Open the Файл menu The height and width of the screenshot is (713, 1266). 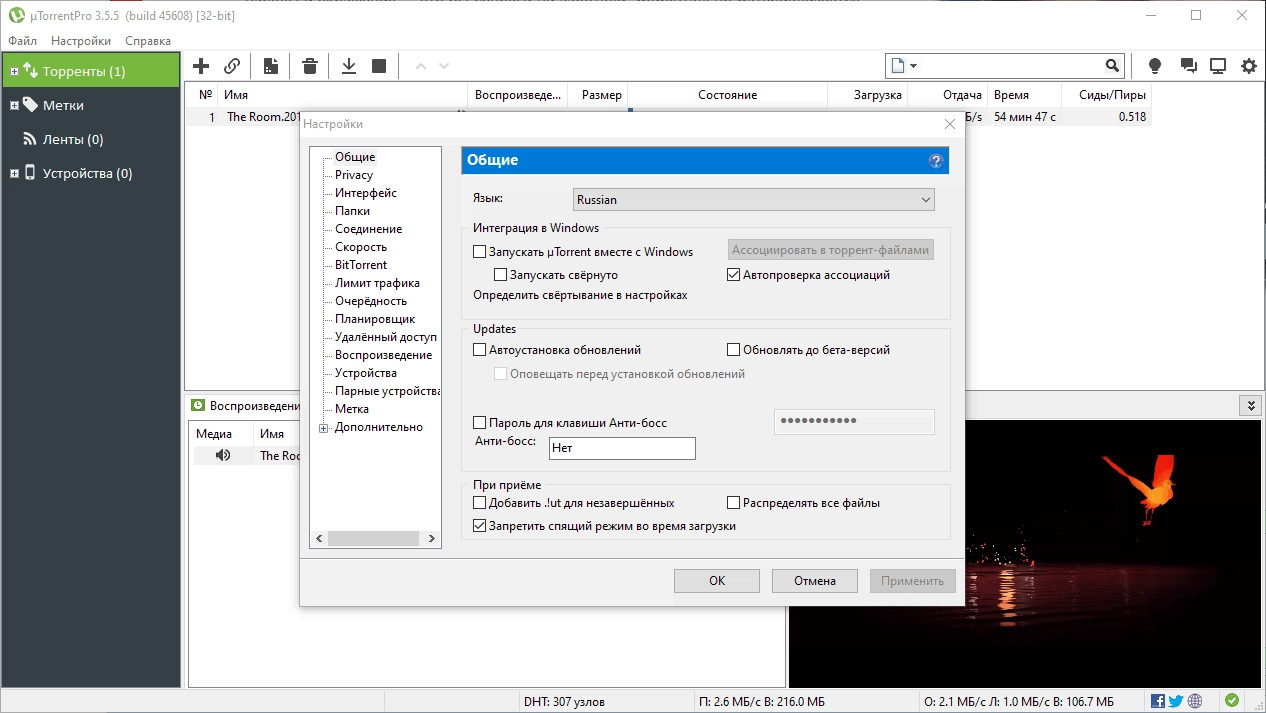(x=22, y=41)
